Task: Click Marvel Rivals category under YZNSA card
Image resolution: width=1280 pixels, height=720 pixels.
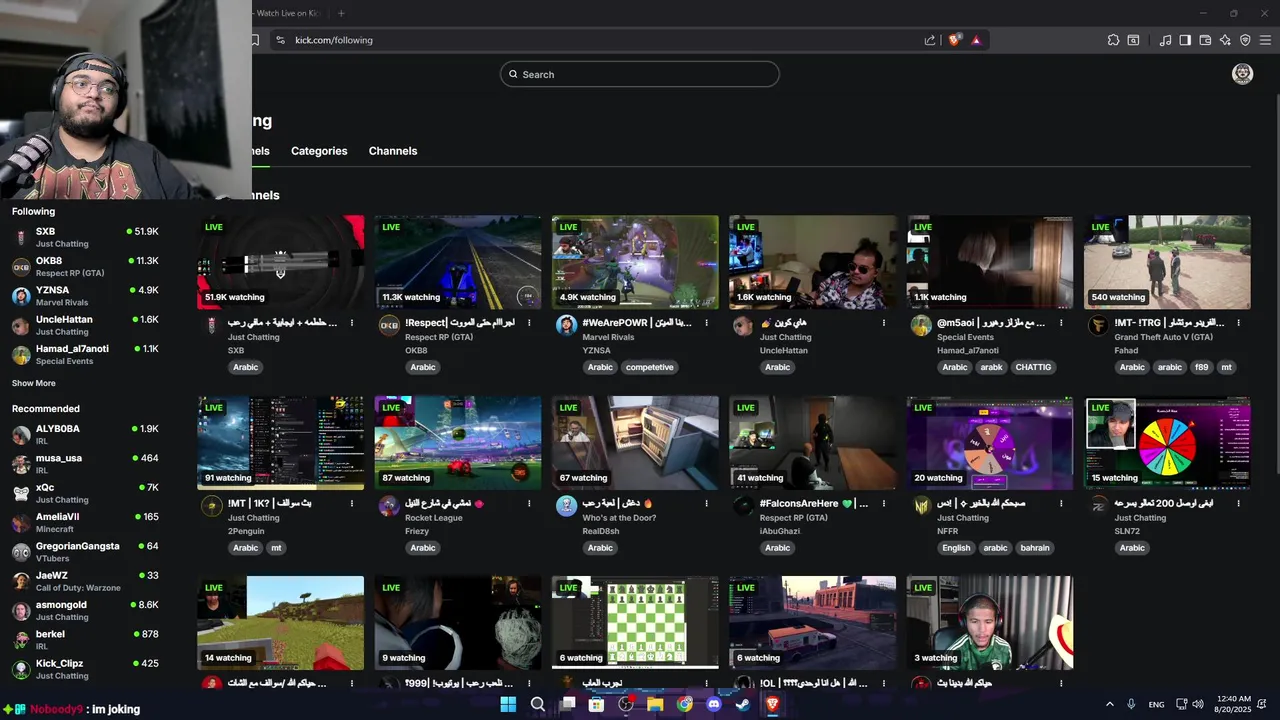Action: tap(609, 337)
